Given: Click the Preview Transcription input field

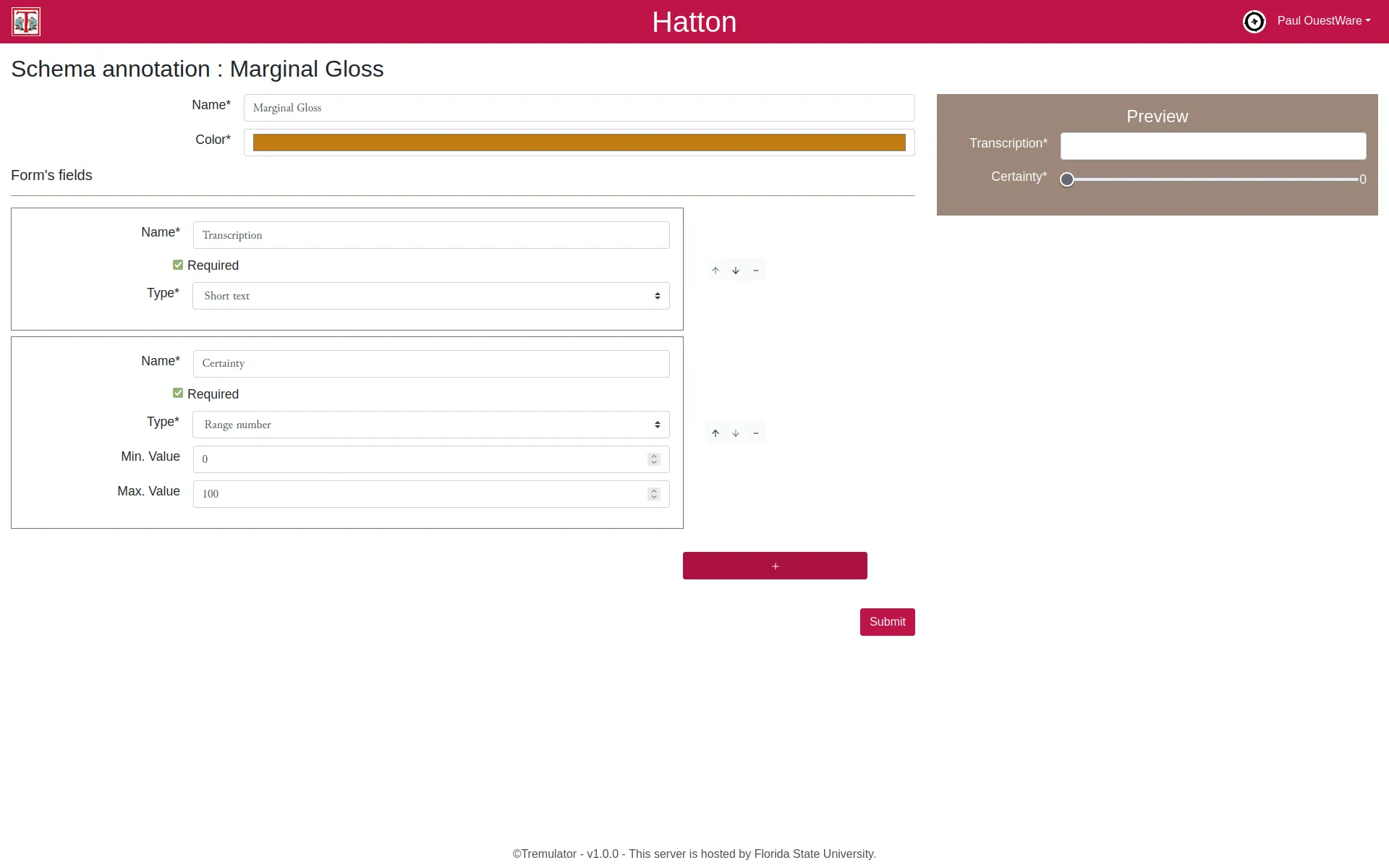Looking at the screenshot, I should [x=1213, y=146].
